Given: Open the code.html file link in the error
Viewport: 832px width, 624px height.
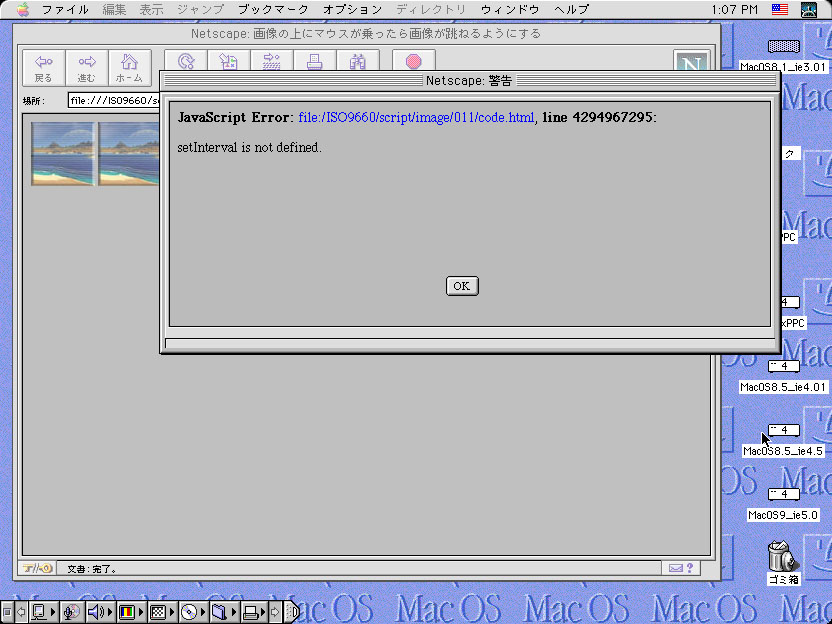Looking at the screenshot, I should 416,117.
